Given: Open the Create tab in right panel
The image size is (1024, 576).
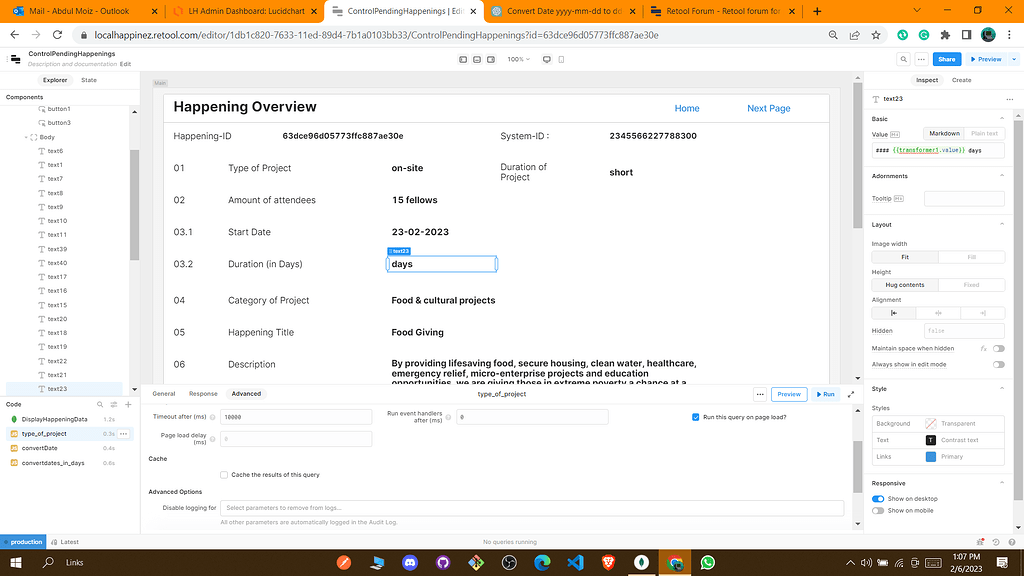Looking at the screenshot, I should click(x=961, y=80).
